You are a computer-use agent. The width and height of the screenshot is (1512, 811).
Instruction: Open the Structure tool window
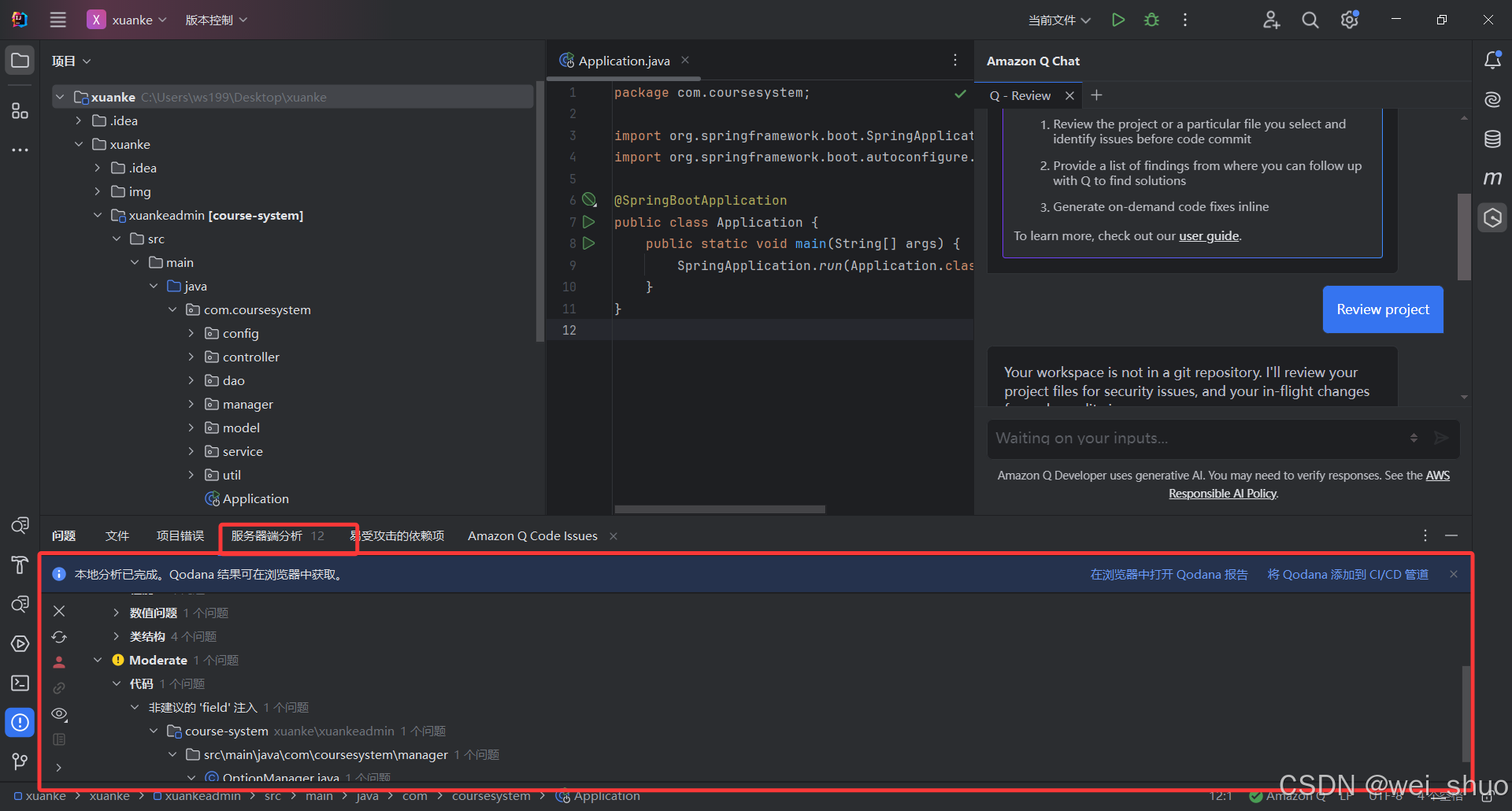[x=20, y=110]
